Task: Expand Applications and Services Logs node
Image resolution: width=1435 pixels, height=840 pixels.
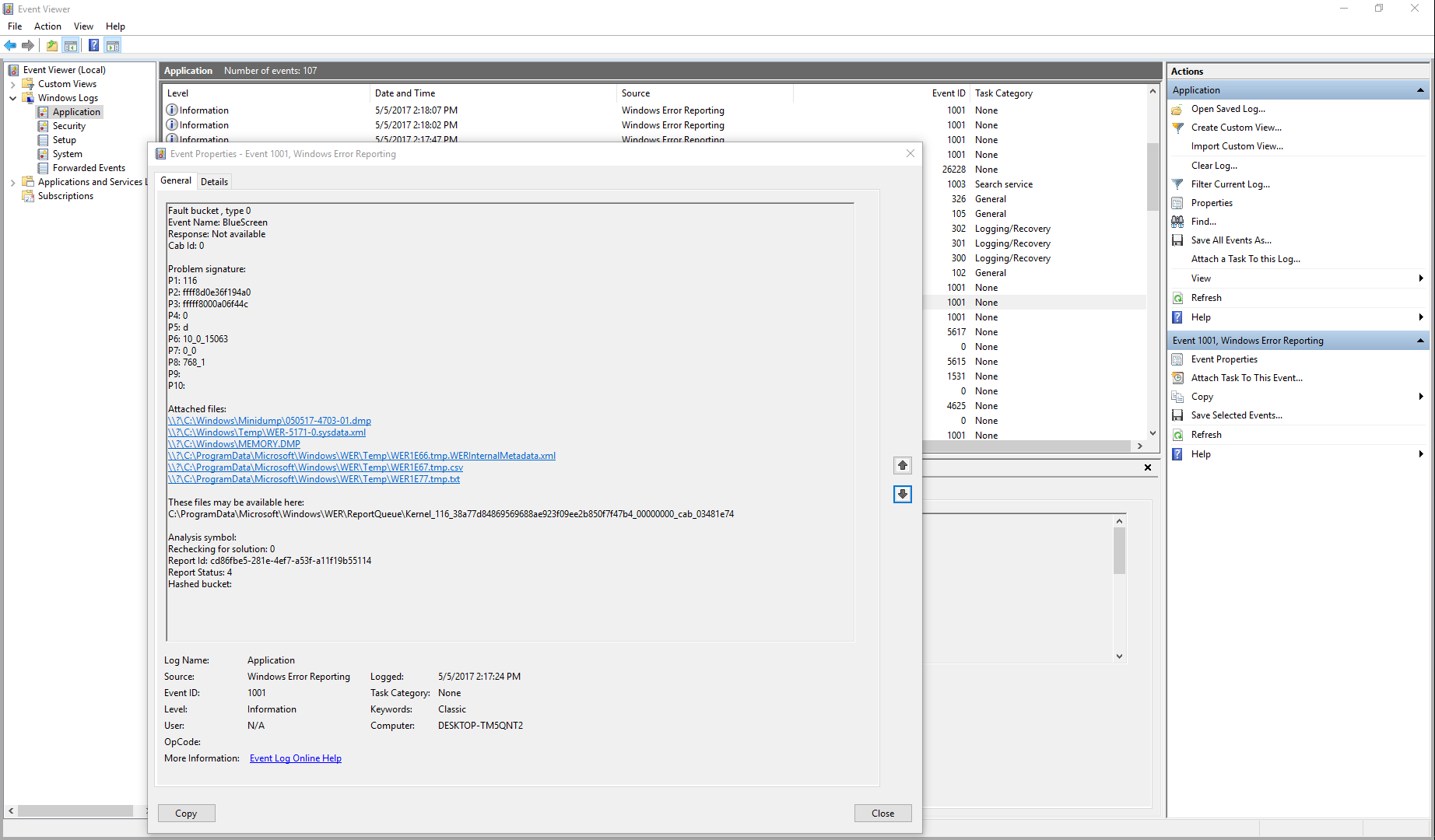Action: point(12,182)
